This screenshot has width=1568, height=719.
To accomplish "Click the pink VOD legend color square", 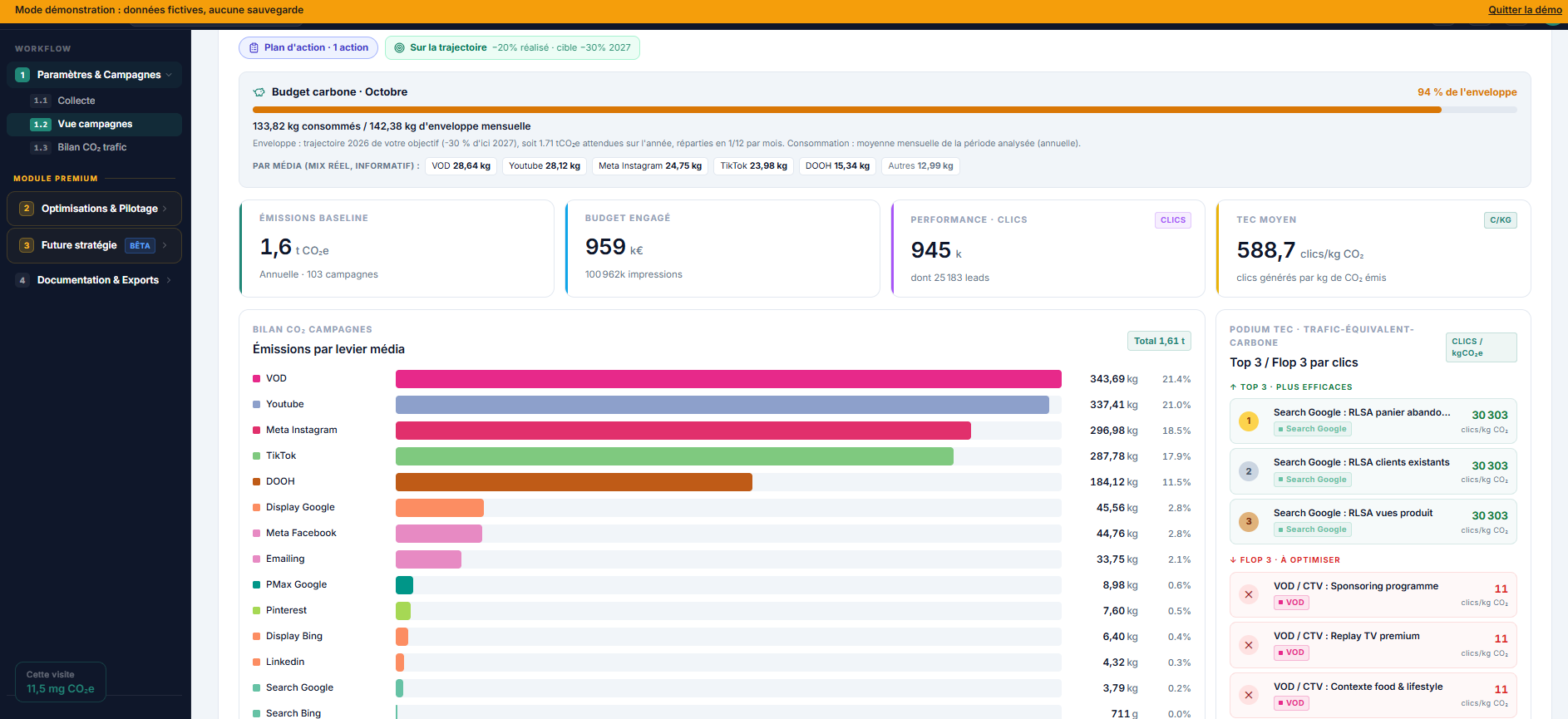I will tap(257, 379).
